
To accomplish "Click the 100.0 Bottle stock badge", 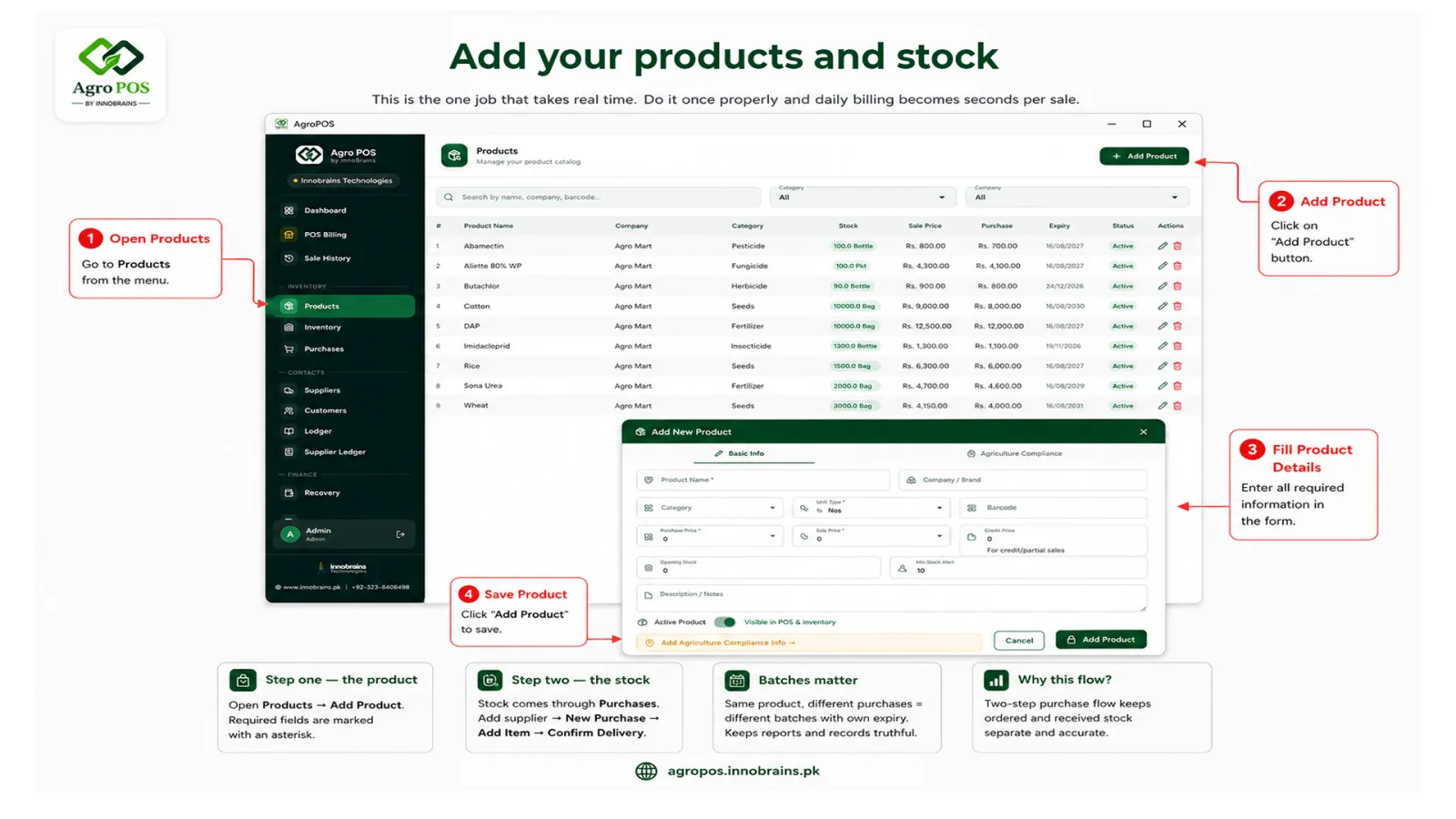I will tap(853, 247).
